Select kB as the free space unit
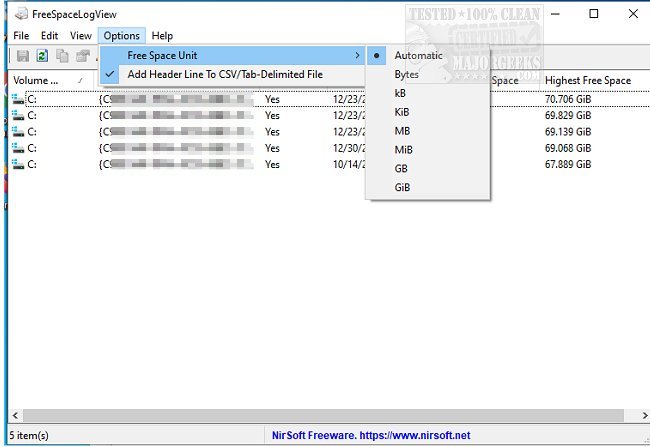650x447 pixels. coord(427,93)
